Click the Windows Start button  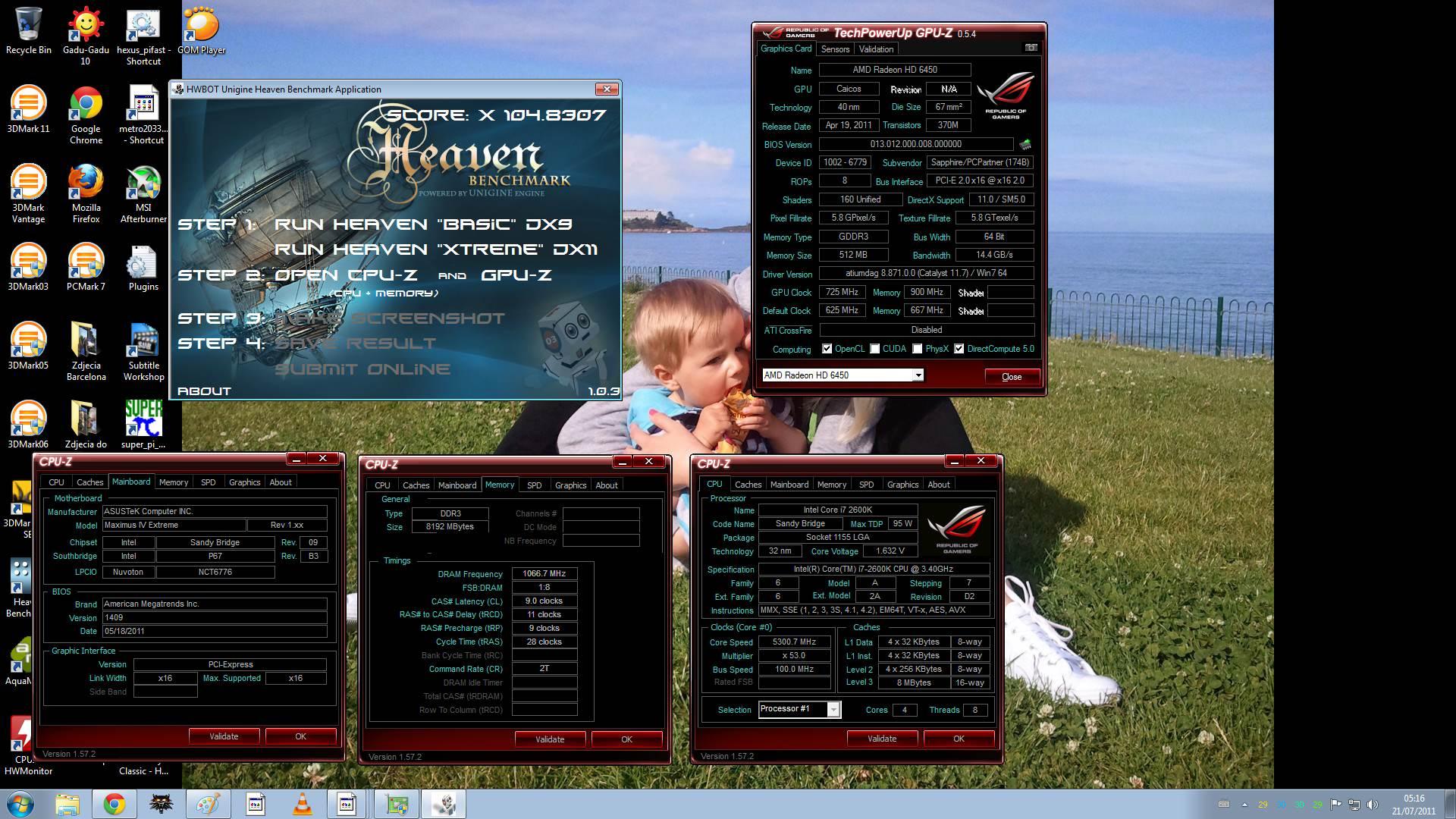[20, 804]
